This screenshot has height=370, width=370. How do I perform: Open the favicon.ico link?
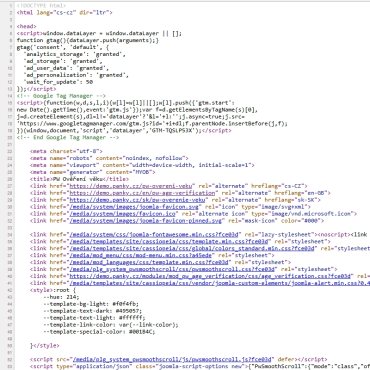(x=122, y=214)
